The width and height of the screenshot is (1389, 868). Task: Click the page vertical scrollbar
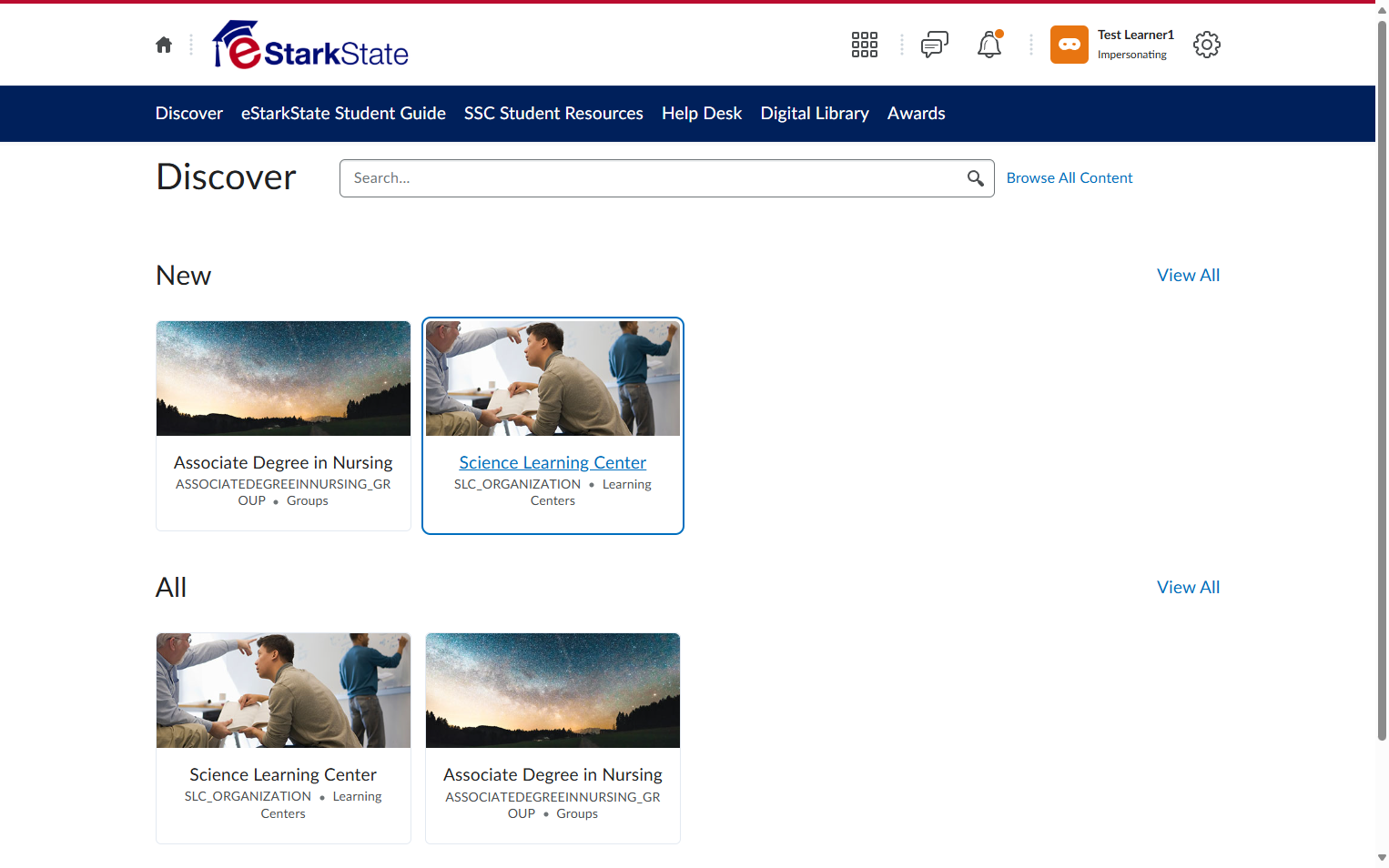[x=1382, y=380]
